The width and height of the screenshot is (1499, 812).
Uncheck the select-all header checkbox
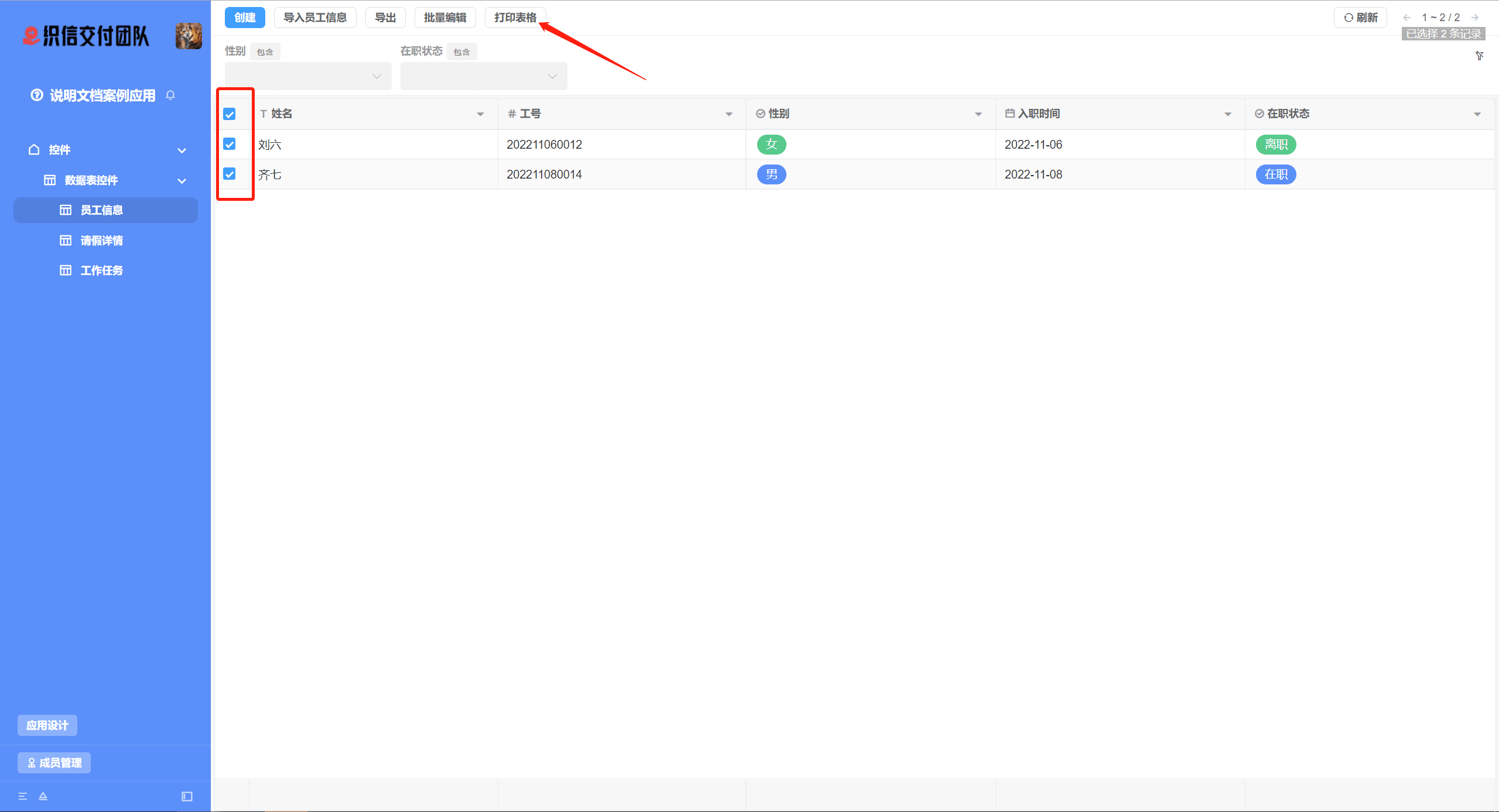[230, 114]
